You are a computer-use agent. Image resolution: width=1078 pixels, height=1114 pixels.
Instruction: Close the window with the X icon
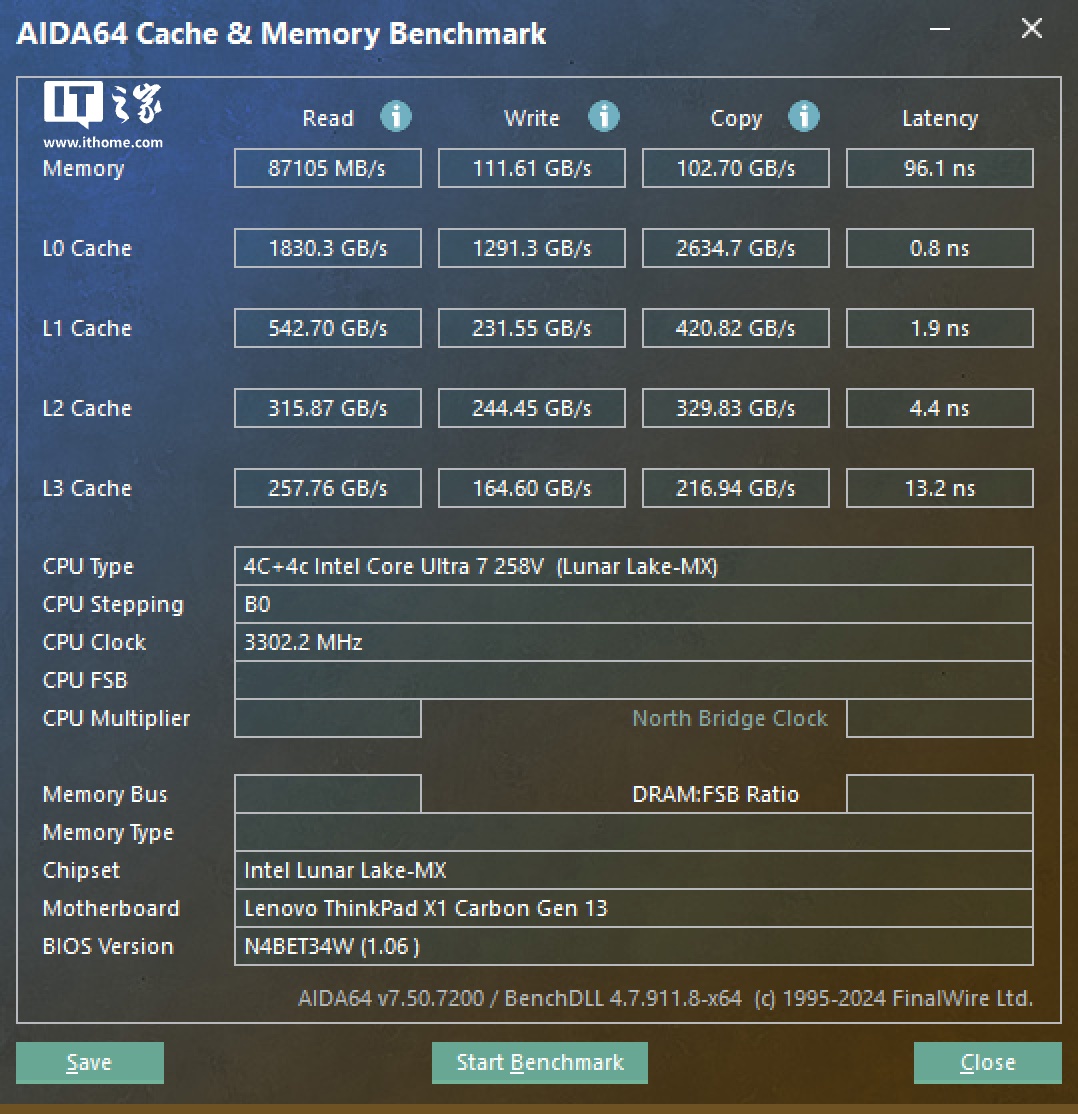(x=1031, y=29)
